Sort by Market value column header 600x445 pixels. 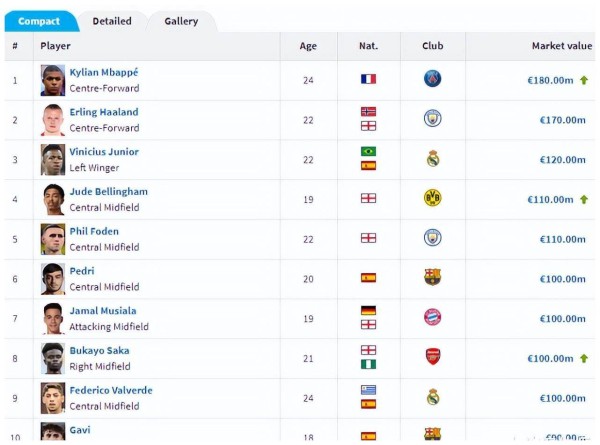click(562, 46)
